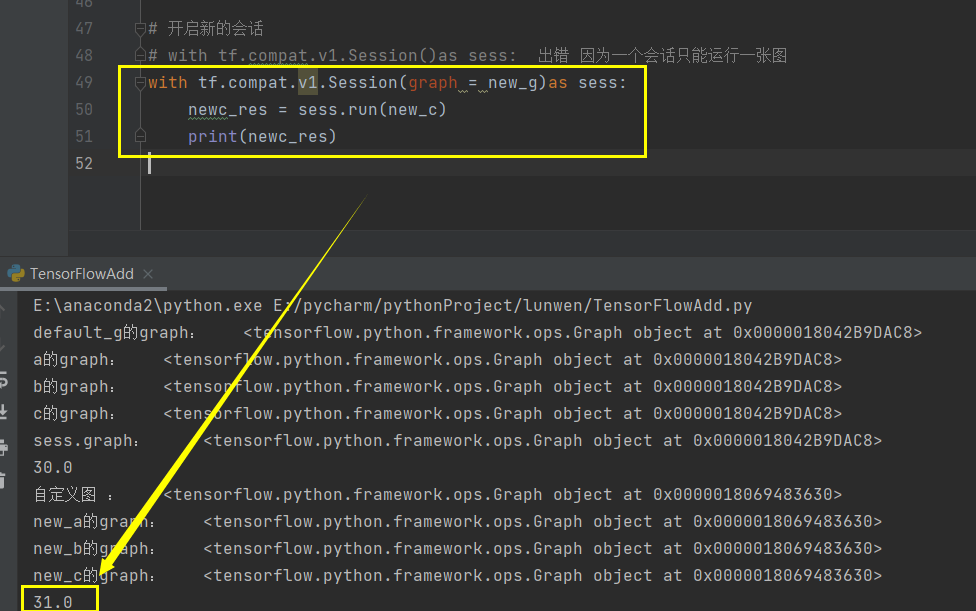
Task: Jump to end of output with scroll-down icon
Action: [10, 410]
